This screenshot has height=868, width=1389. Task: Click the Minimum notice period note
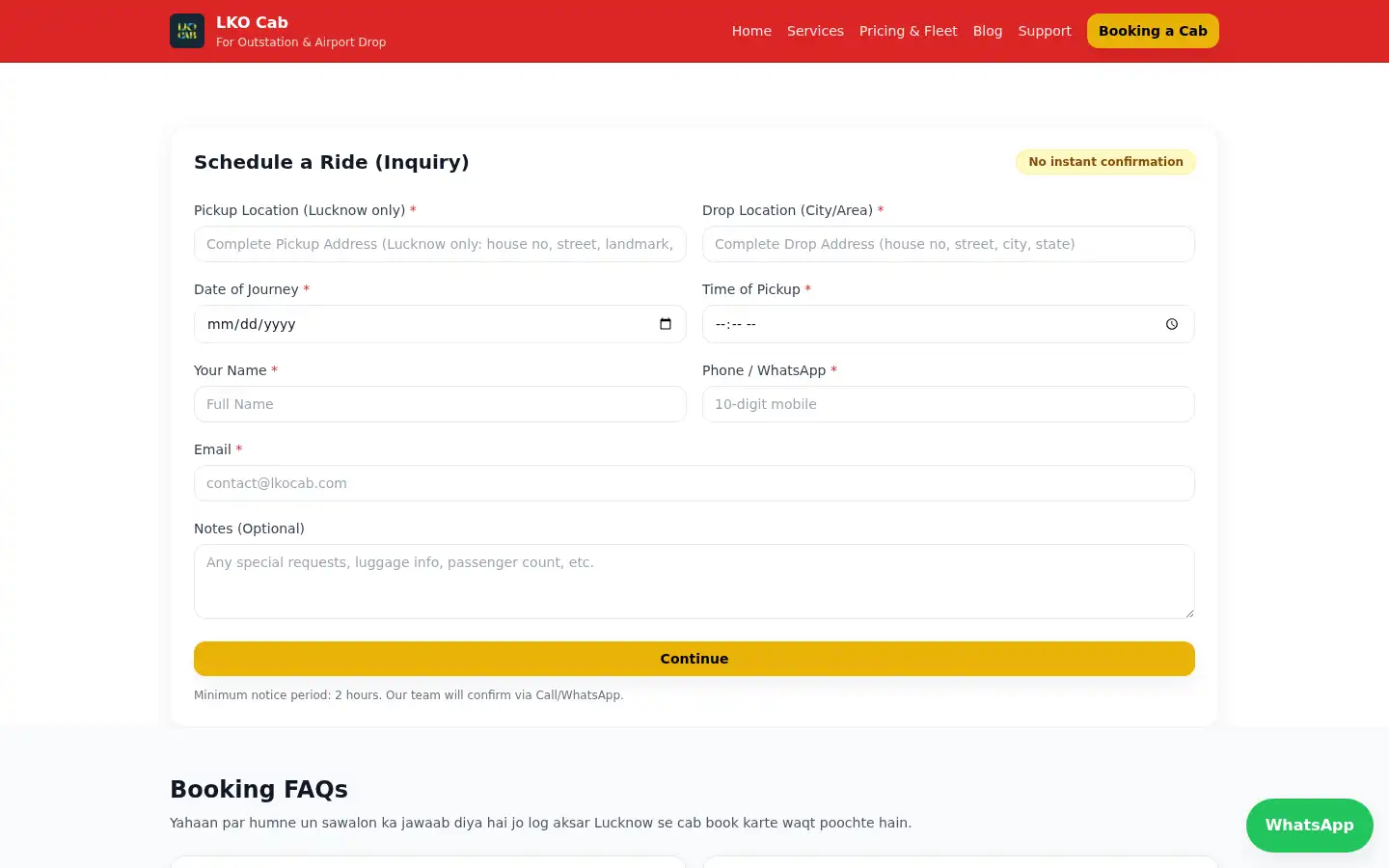click(x=409, y=695)
